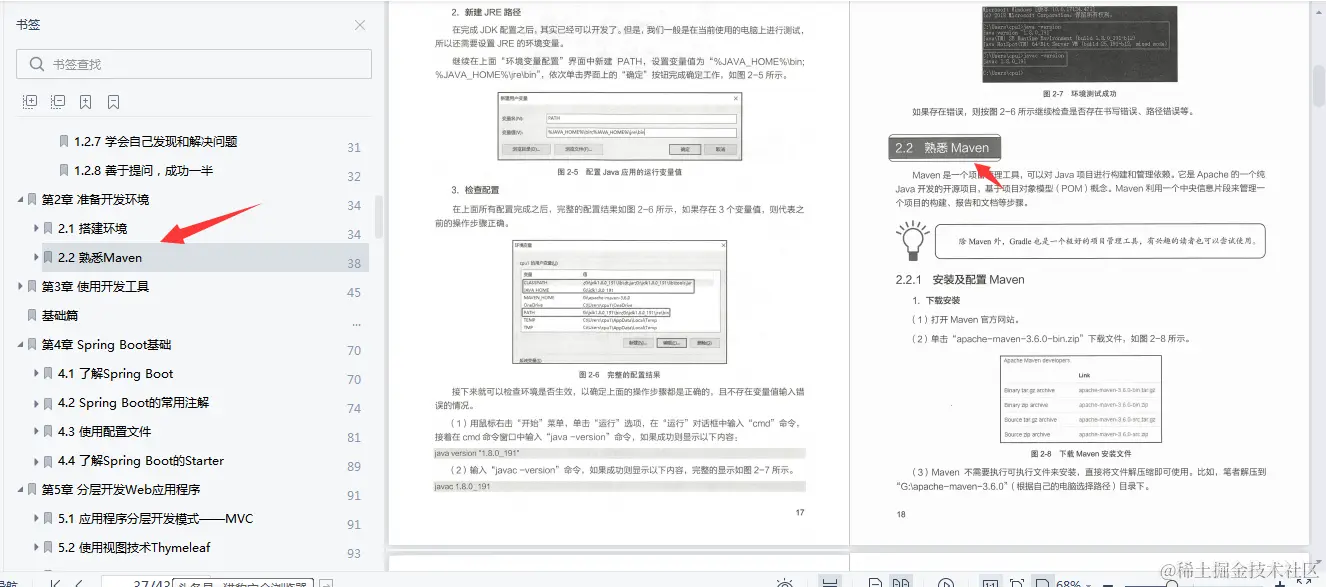Open the 68% zoom level dropdown
1326x587 pixels.
click(x=1072, y=581)
